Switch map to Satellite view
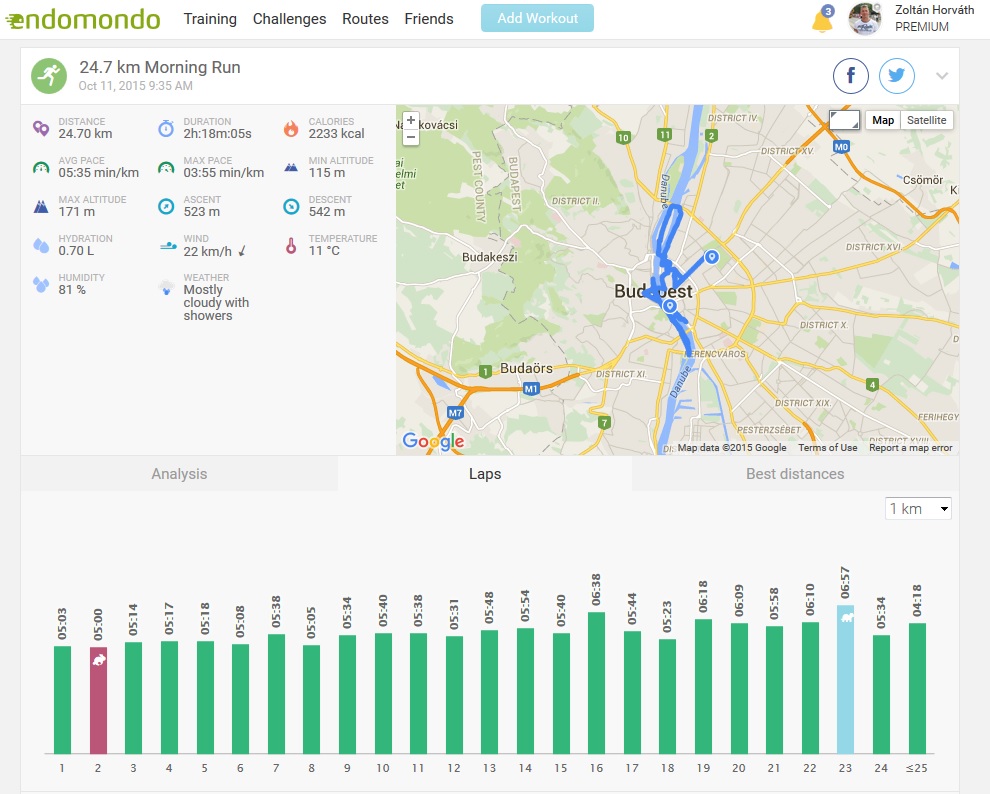Screen dimensions: 990x794 926,120
